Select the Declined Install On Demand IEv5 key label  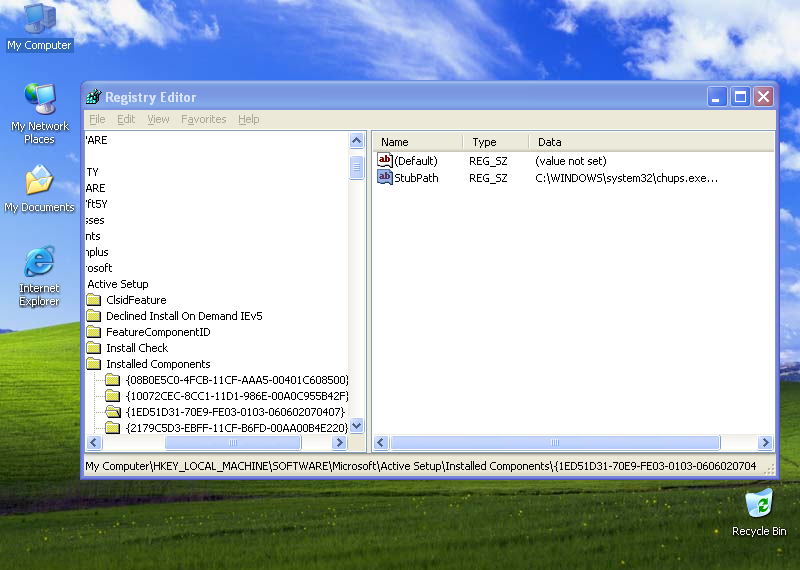(x=184, y=316)
